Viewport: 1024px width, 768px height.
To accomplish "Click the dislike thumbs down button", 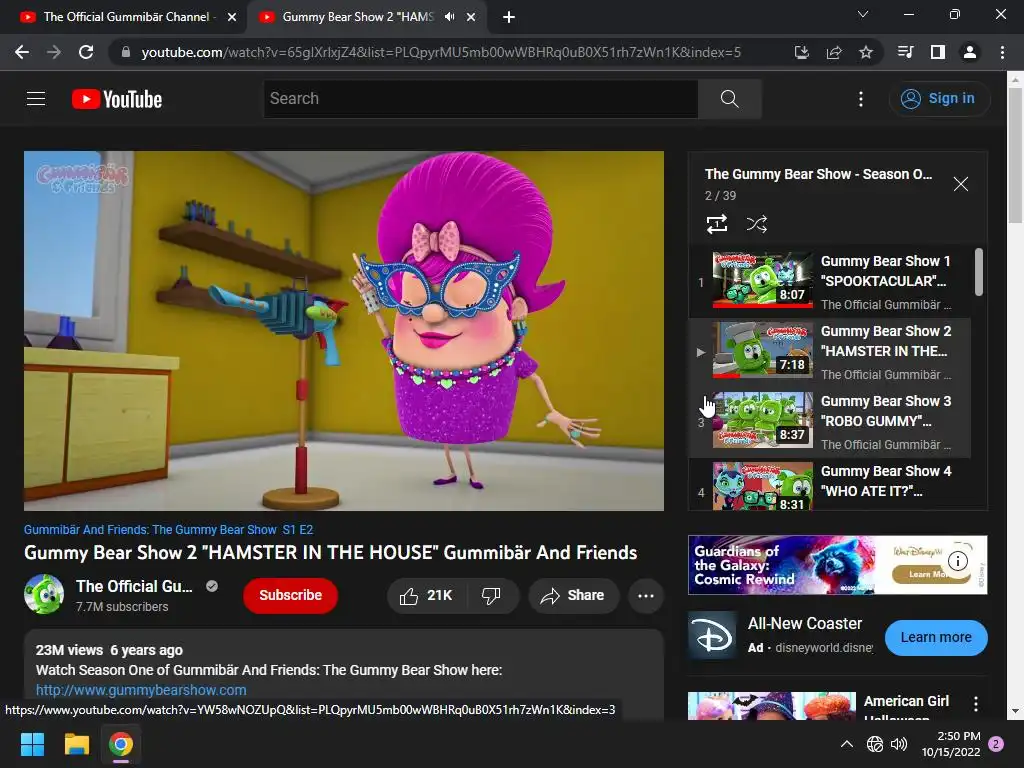I will point(492,596).
